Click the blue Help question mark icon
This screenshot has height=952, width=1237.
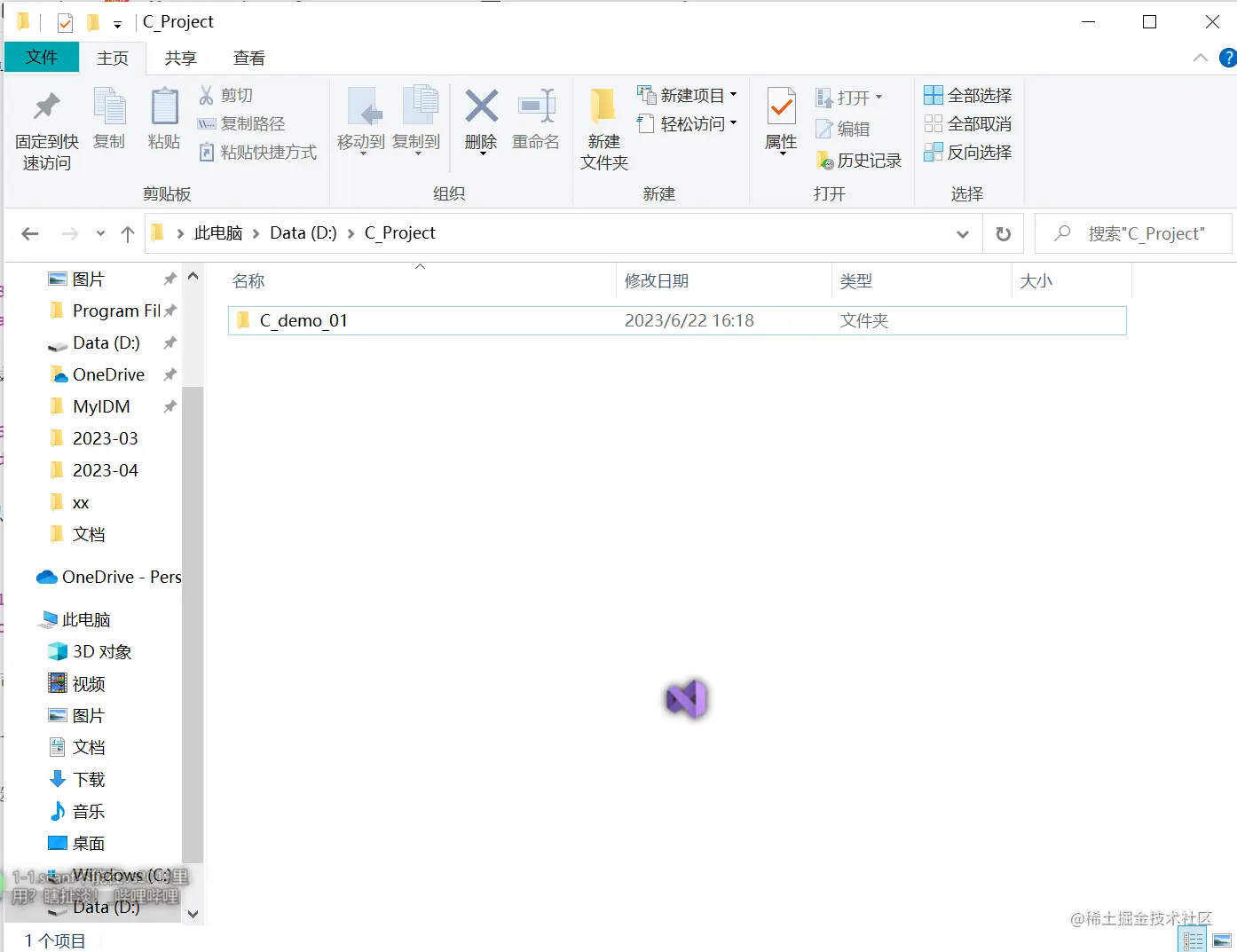1228,58
